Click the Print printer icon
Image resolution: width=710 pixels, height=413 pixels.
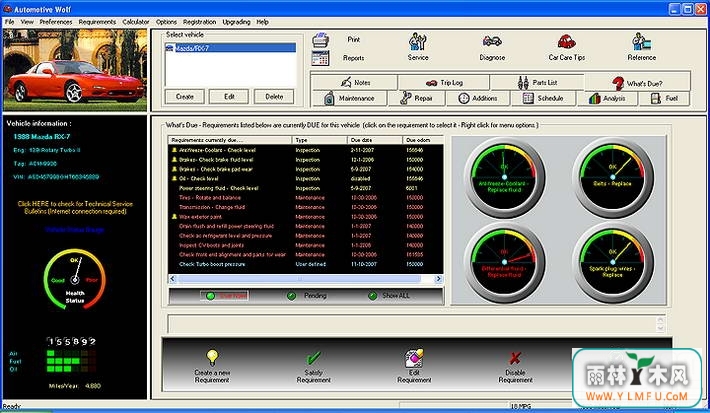click(321, 40)
